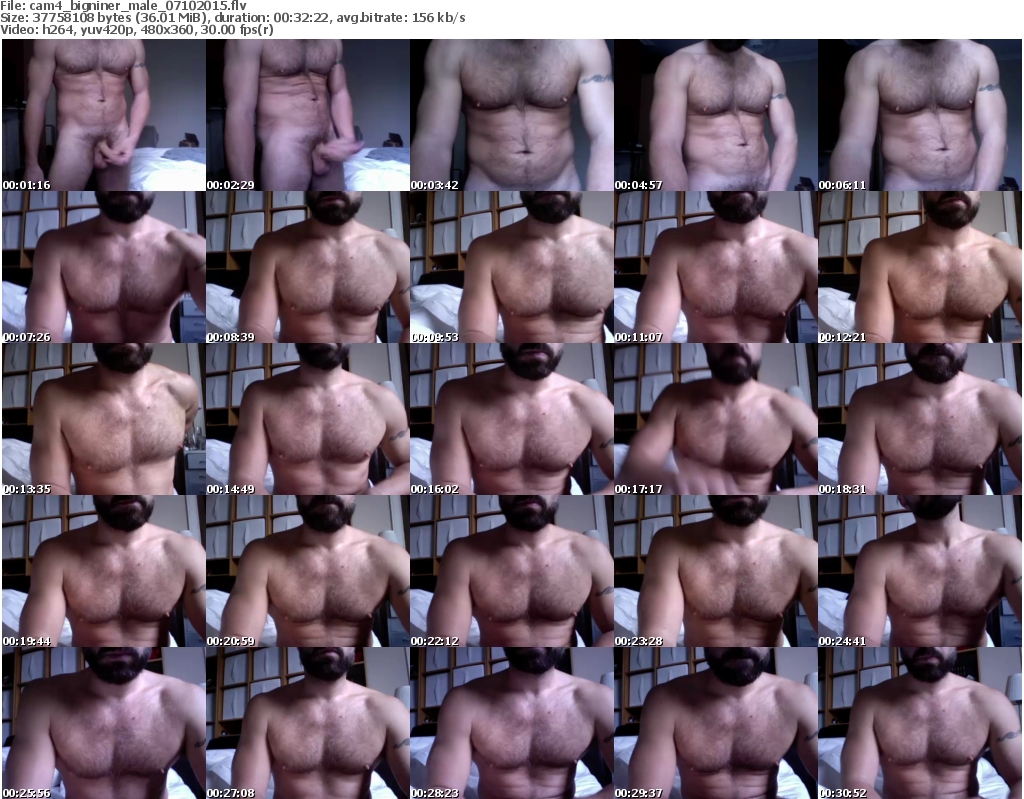Select the thumbnail stamped 00:06:11
Image resolution: width=1024 pixels, height=799 pixels.
(920, 115)
